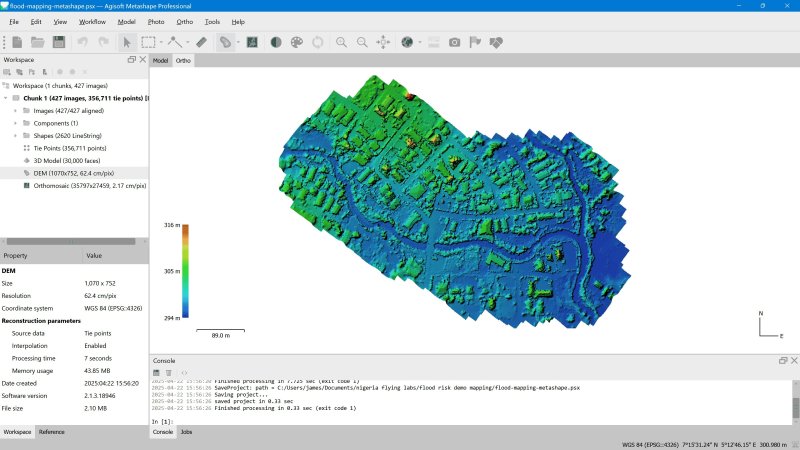Clear the console with trash icon

click(169, 373)
